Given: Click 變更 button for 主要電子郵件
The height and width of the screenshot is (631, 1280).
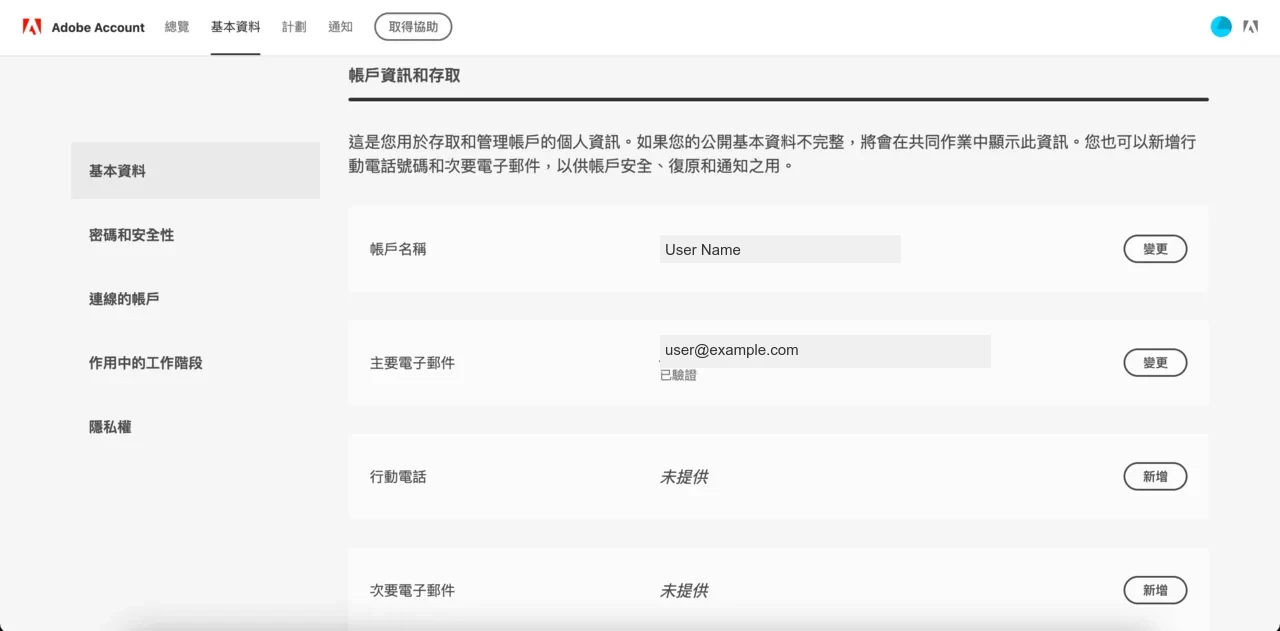Looking at the screenshot, I should 1155,363.
